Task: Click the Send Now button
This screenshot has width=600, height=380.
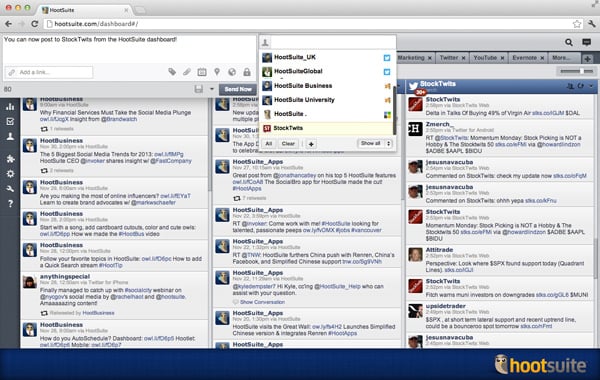Action: pyautogui.click(x=238, y=89)
